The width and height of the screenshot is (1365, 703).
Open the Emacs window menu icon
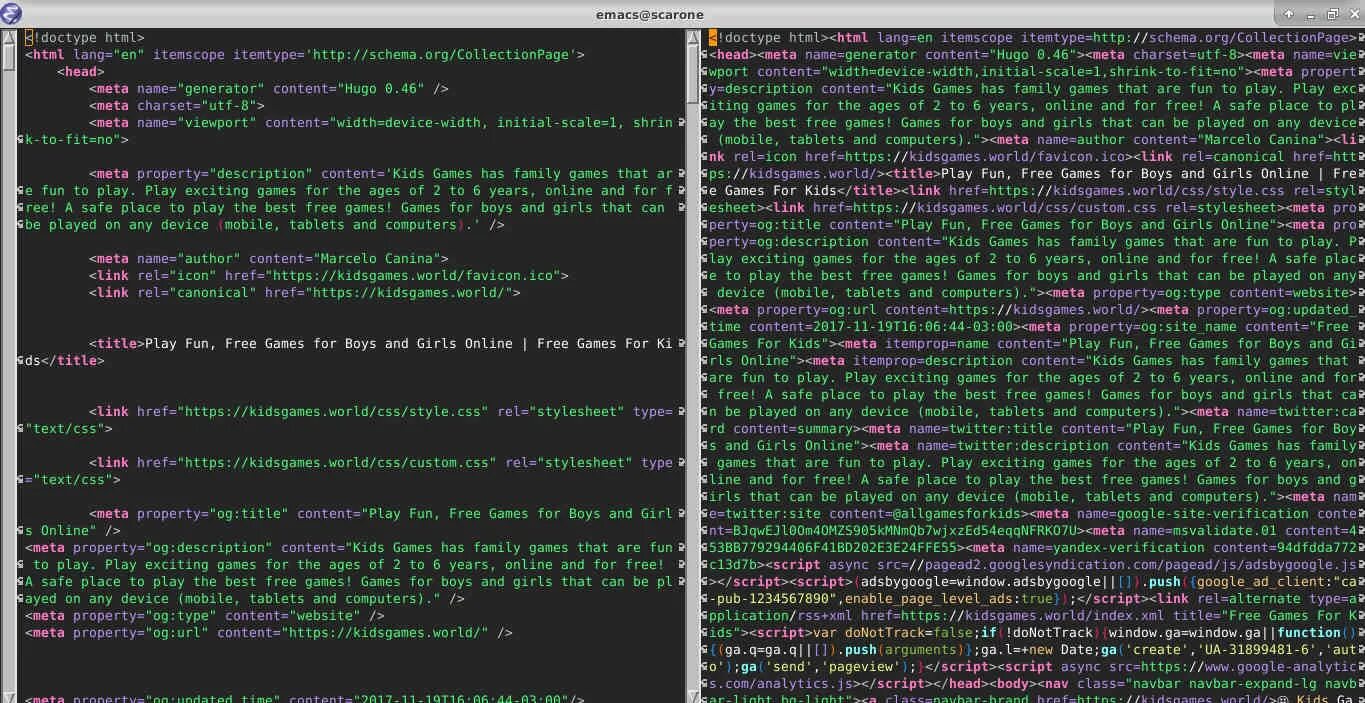[x=12, y=13]
